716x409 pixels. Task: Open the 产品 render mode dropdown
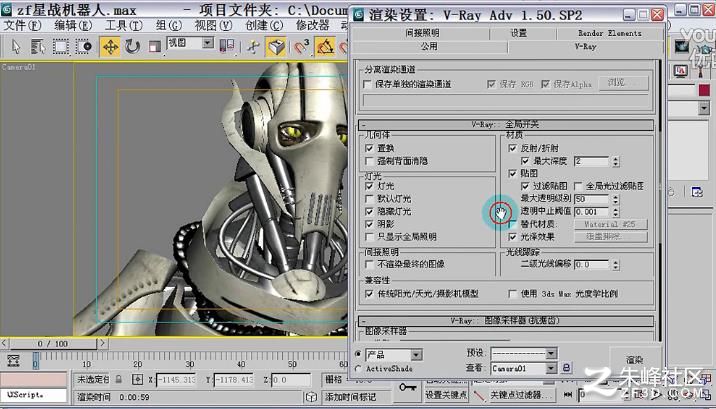click(x=416, y=355)
